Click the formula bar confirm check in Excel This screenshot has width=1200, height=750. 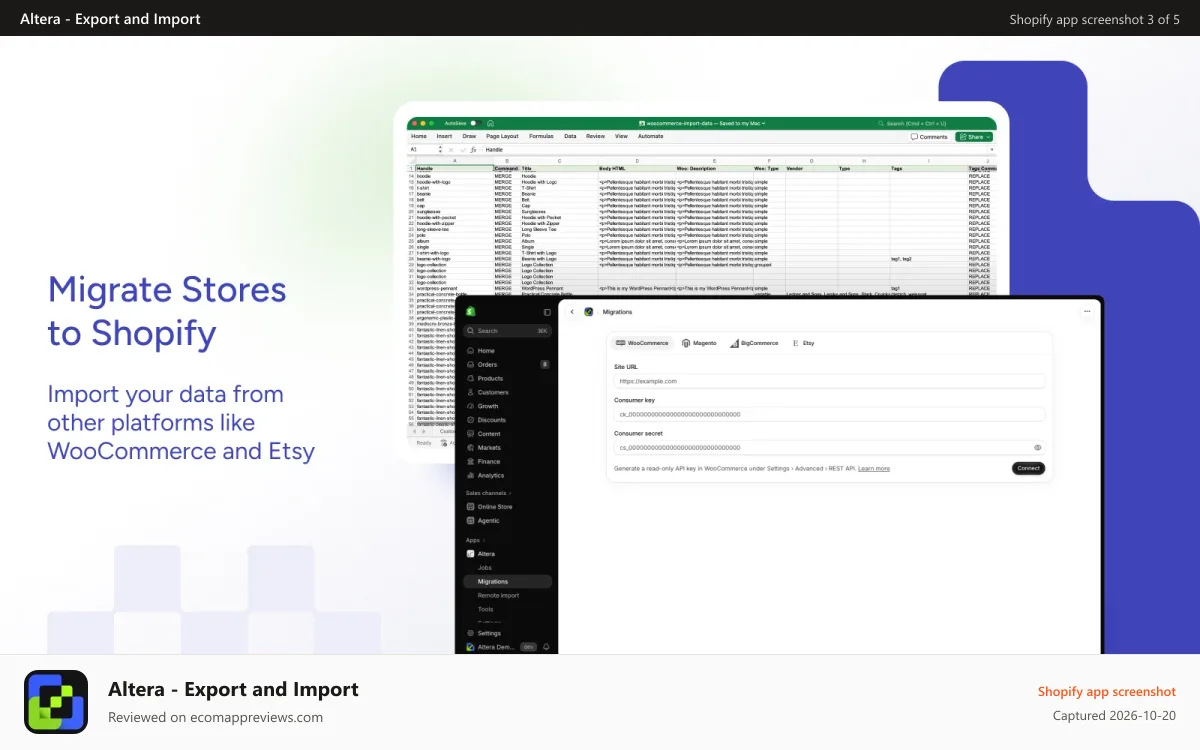coord(462,149)
